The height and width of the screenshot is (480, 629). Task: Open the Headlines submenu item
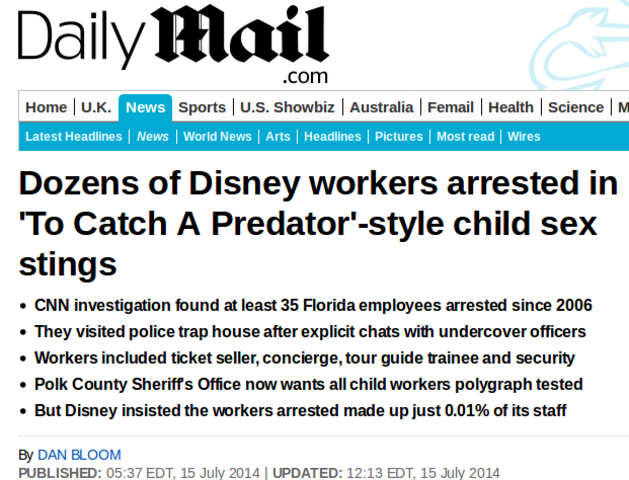tap(333, 136)
